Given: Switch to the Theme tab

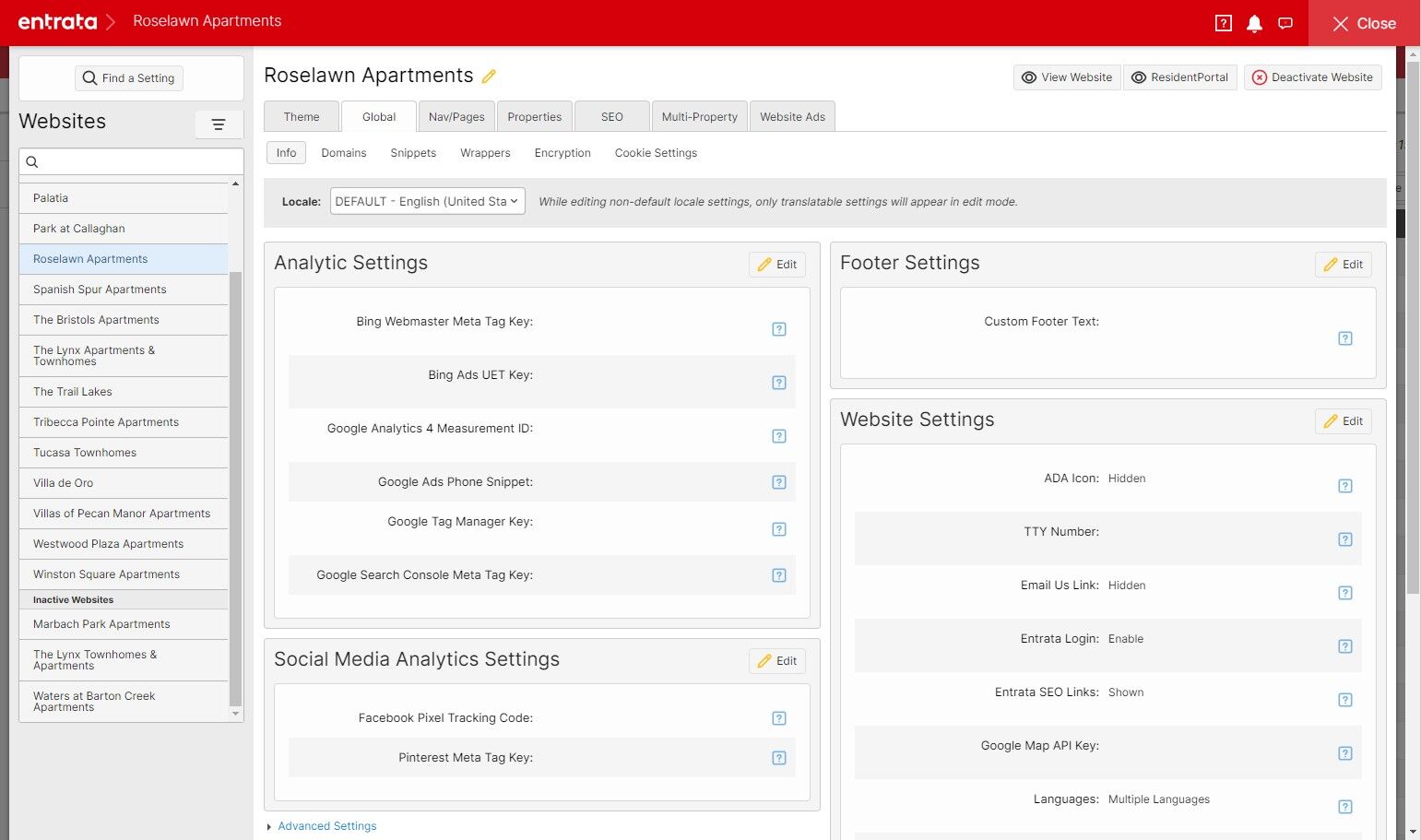Looking at the screenshot, I should (x=302, y=117).
